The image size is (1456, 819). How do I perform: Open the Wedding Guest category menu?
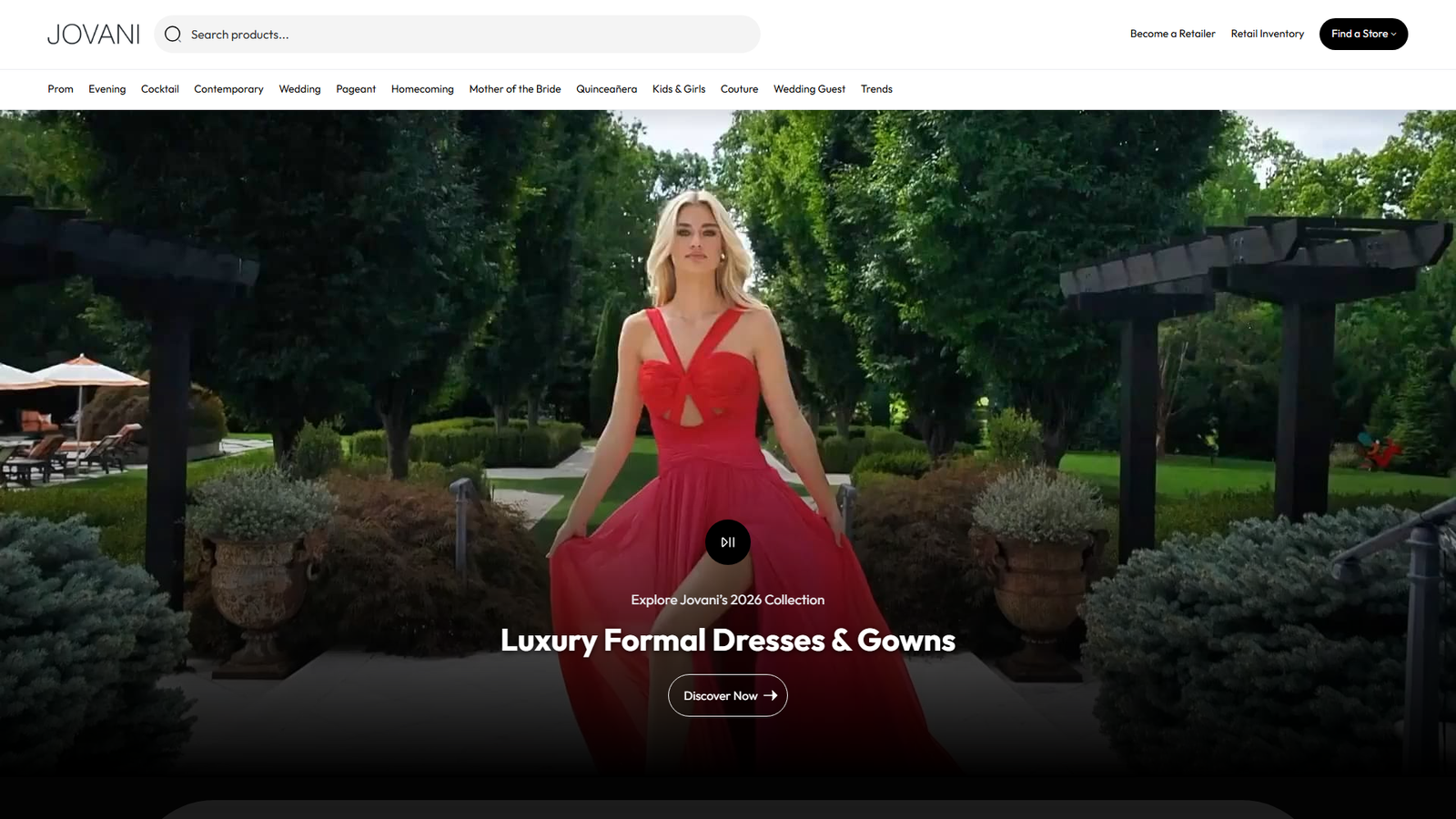[x=808, y=89]
